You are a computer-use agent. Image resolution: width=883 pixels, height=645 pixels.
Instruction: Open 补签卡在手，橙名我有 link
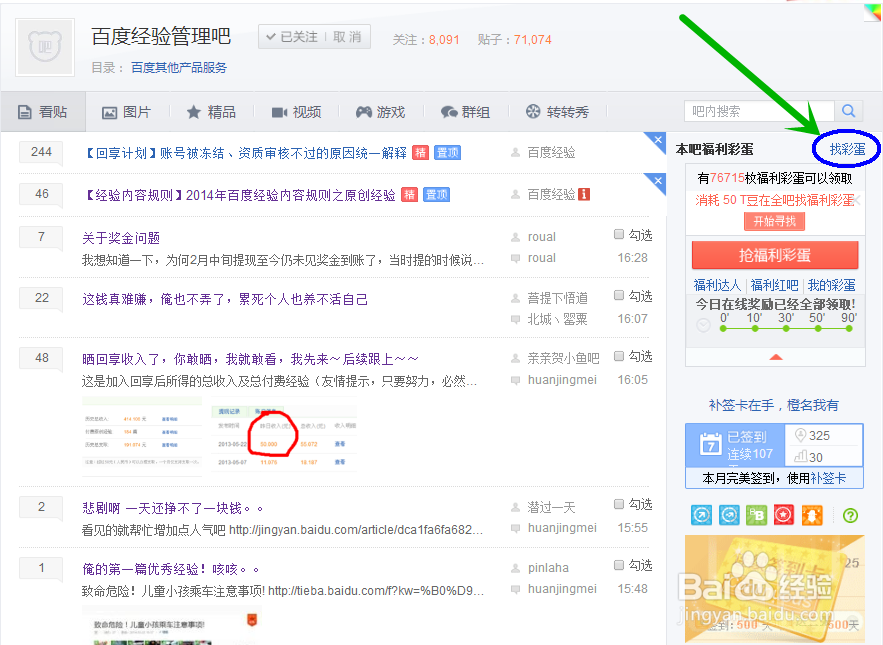pos(774,405)
